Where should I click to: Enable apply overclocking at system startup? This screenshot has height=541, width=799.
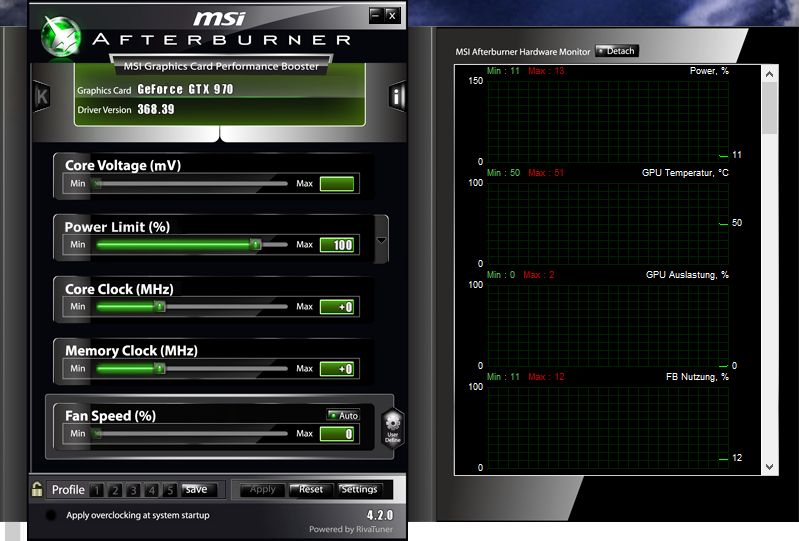pos(51,515)
